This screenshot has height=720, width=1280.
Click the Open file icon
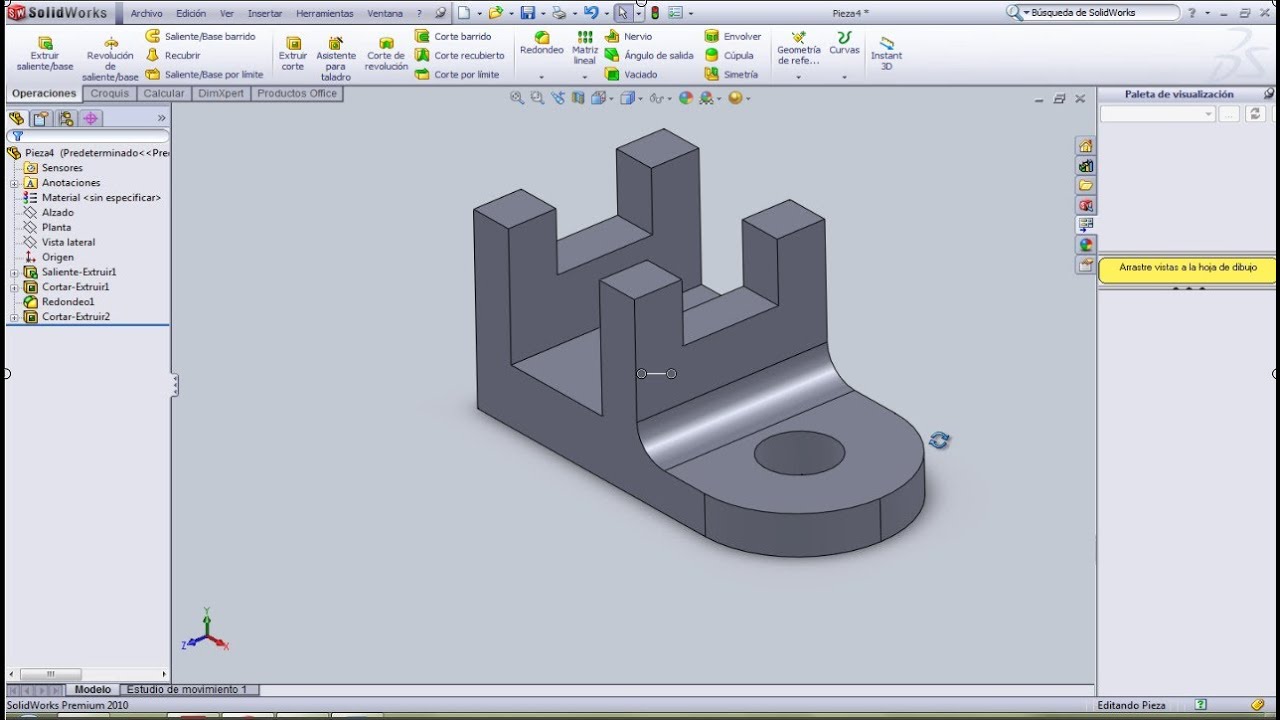494,13
